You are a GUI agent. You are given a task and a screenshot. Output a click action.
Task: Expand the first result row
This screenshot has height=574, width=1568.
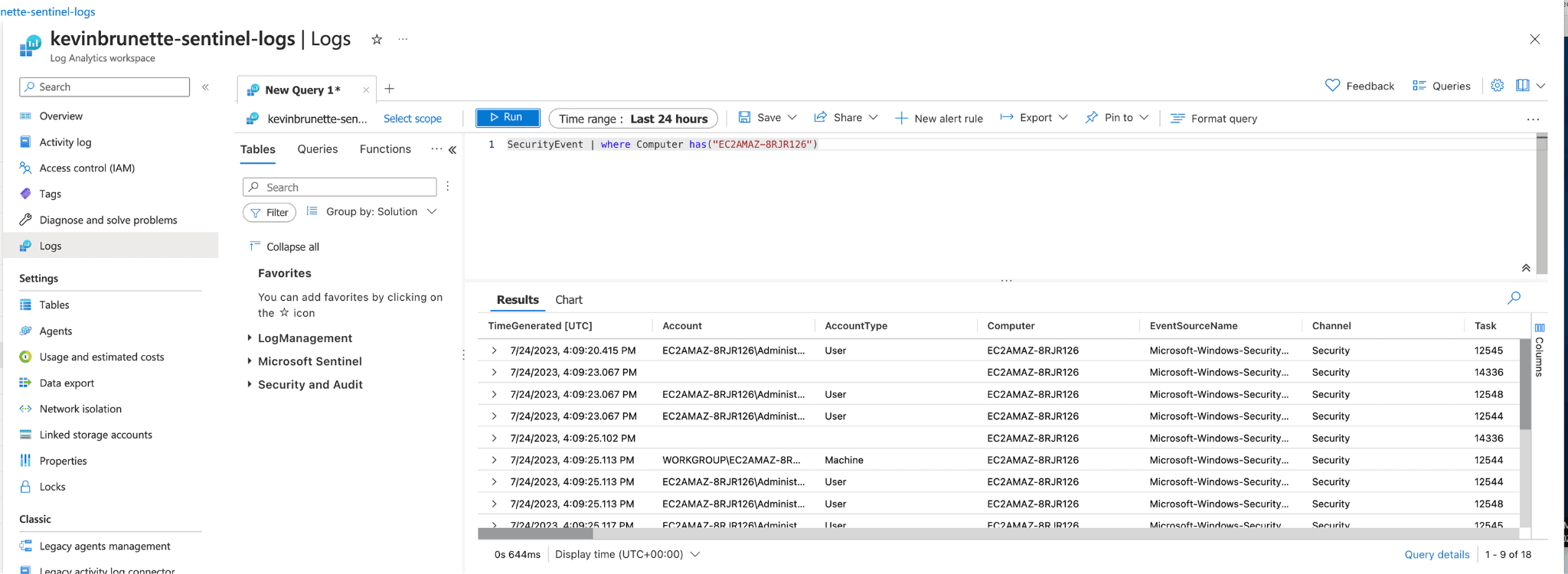[495, 351]
